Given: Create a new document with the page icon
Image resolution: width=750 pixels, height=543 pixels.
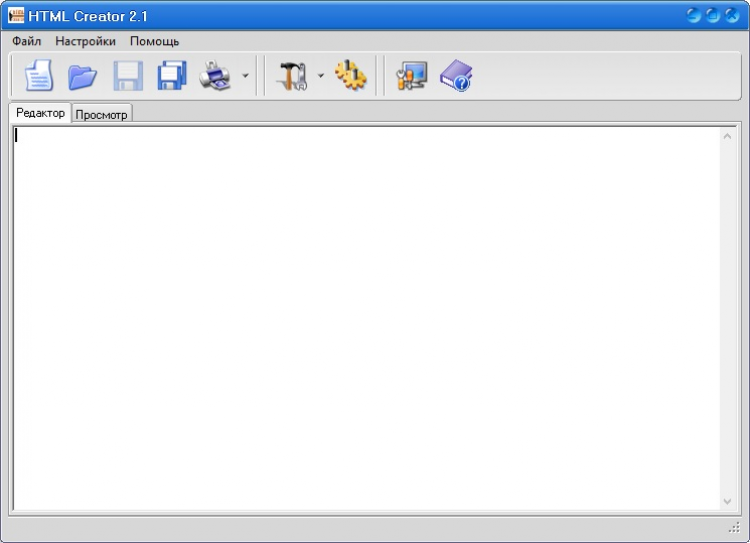Looking at the screenshot, I should (39, 75).
